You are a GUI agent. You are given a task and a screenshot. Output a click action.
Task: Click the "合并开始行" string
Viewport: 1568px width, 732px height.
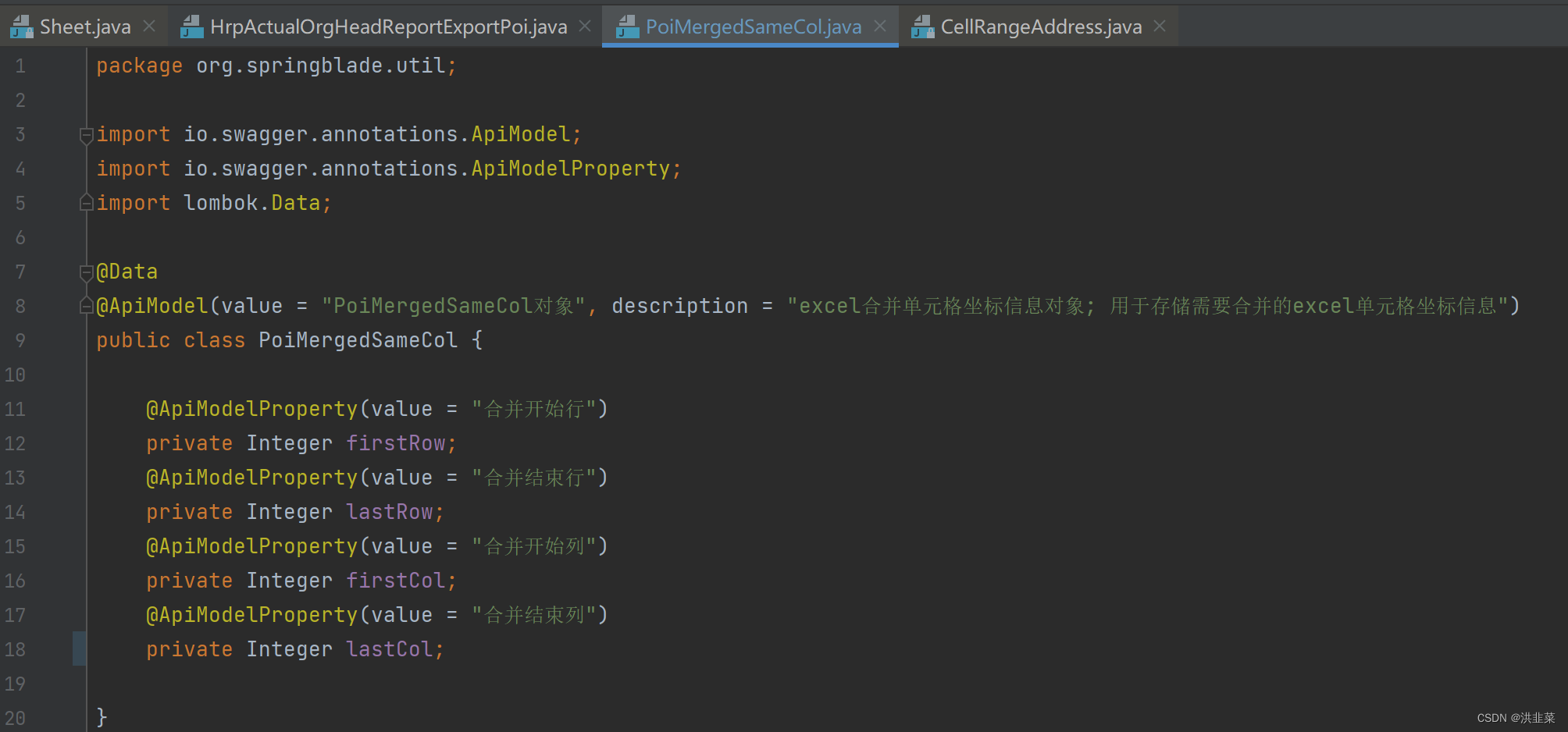click(x=534, y=410)
